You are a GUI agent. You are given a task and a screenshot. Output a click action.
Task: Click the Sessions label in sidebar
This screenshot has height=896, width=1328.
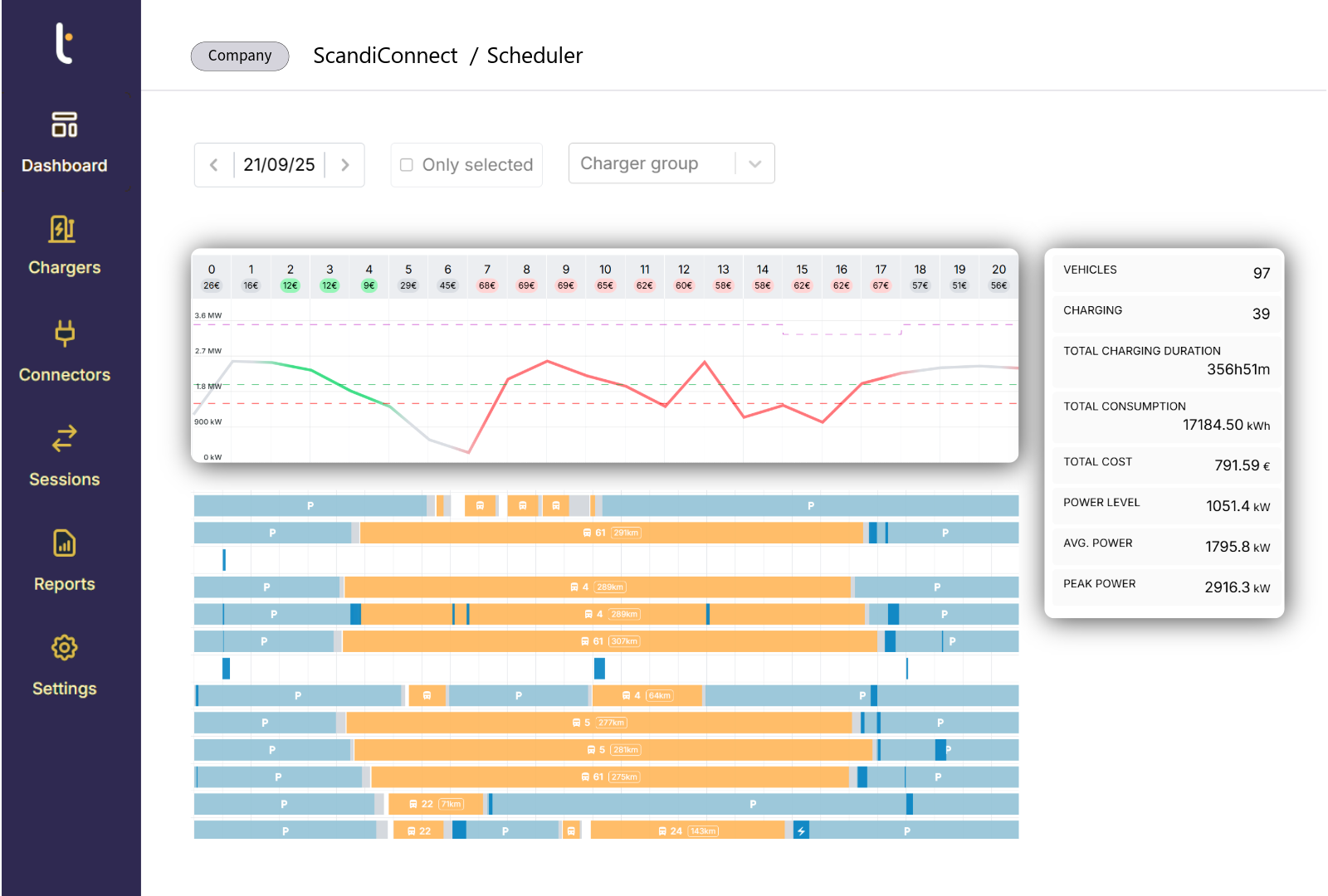pyautogui.click(x=64, y=480)
